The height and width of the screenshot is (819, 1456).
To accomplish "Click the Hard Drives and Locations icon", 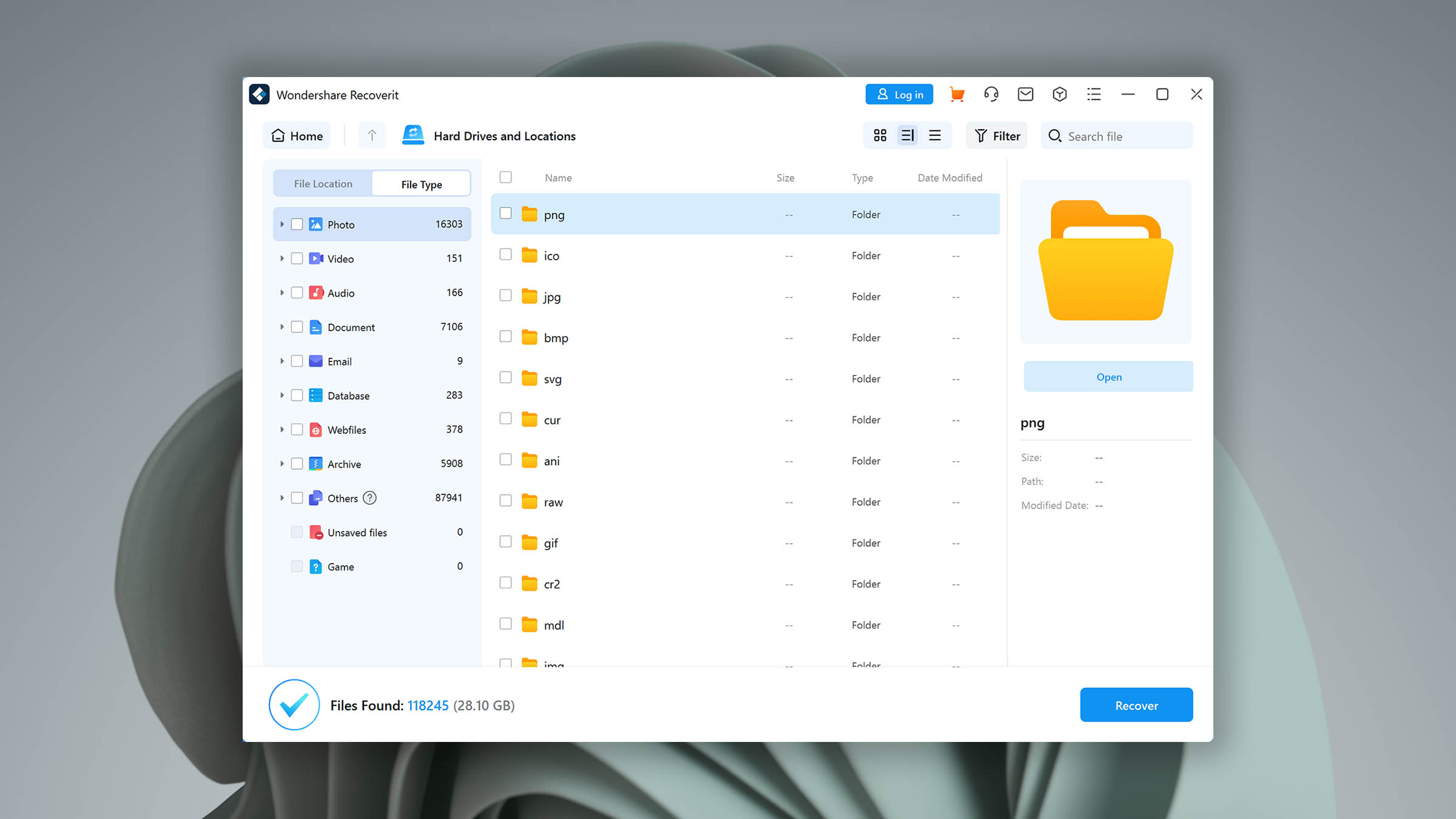I will point(413,135).
